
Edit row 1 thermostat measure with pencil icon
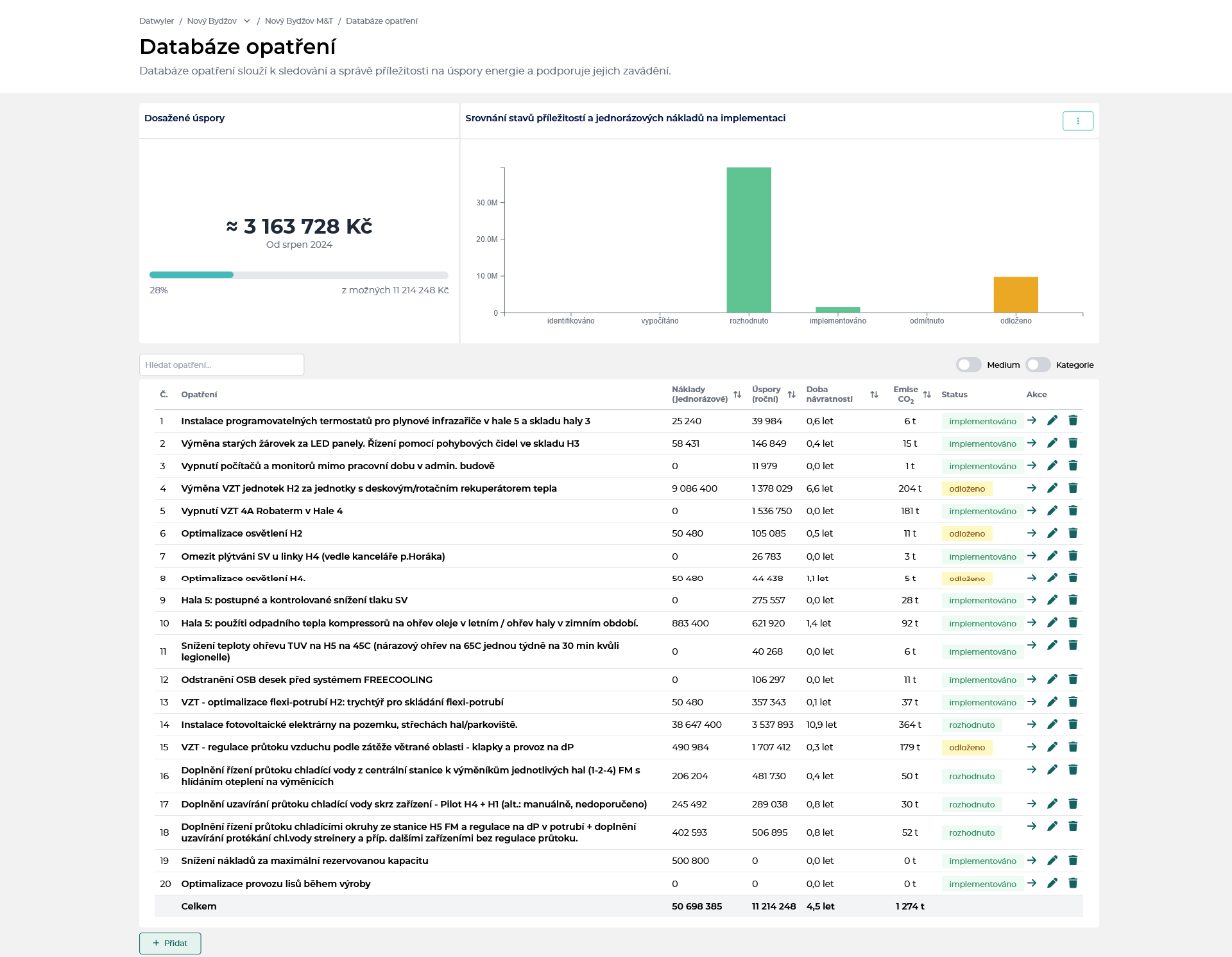(x=1052, y=420)
